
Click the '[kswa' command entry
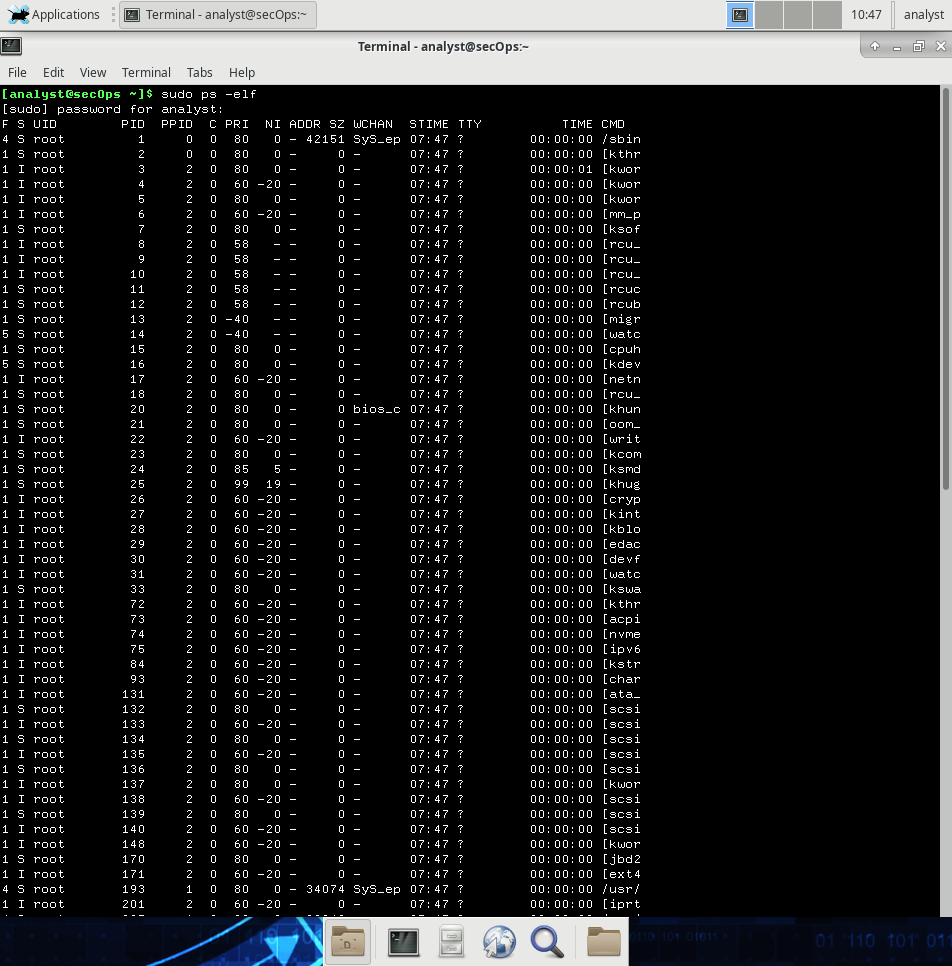[621, 589]
